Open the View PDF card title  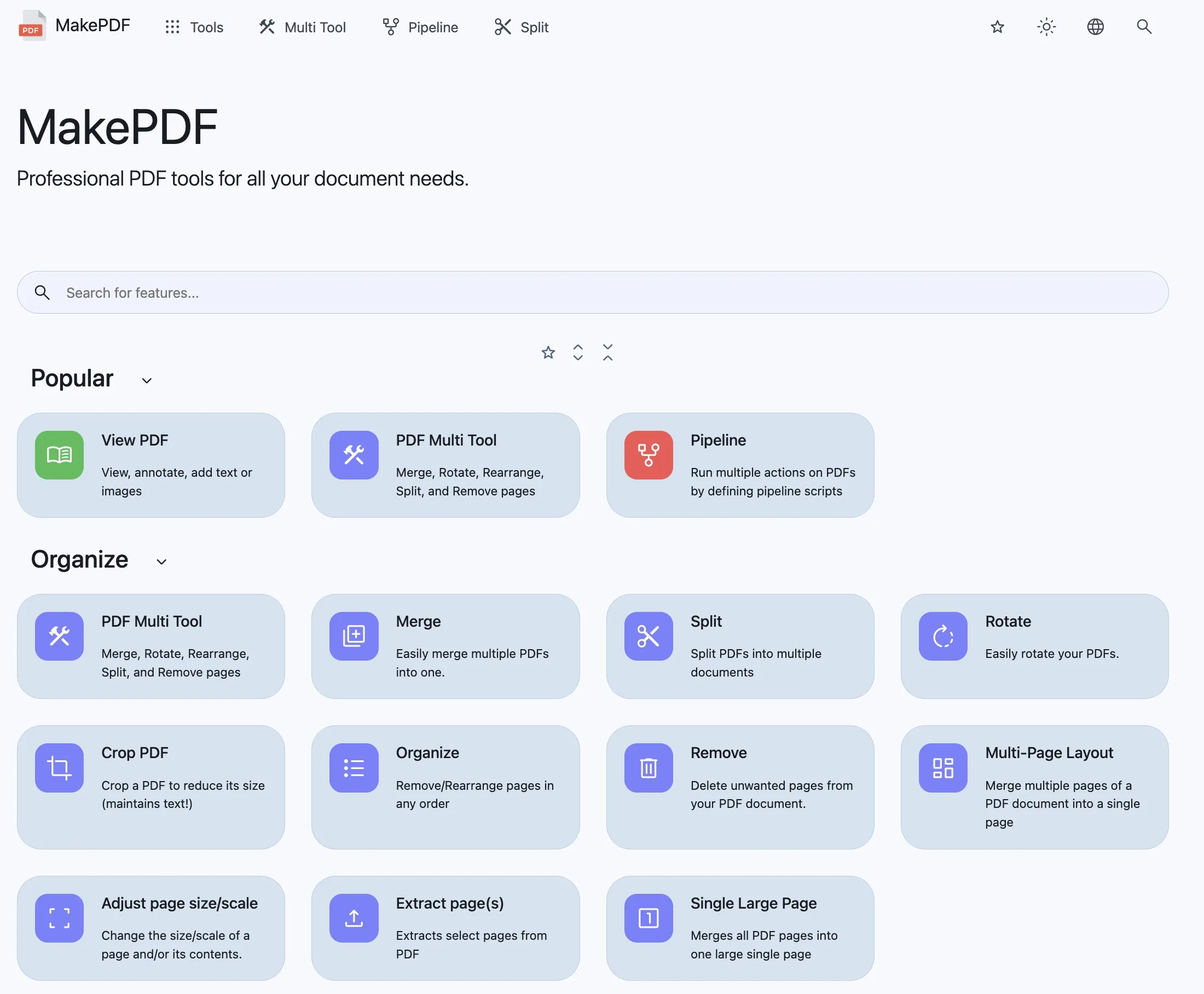coord(135,440)
